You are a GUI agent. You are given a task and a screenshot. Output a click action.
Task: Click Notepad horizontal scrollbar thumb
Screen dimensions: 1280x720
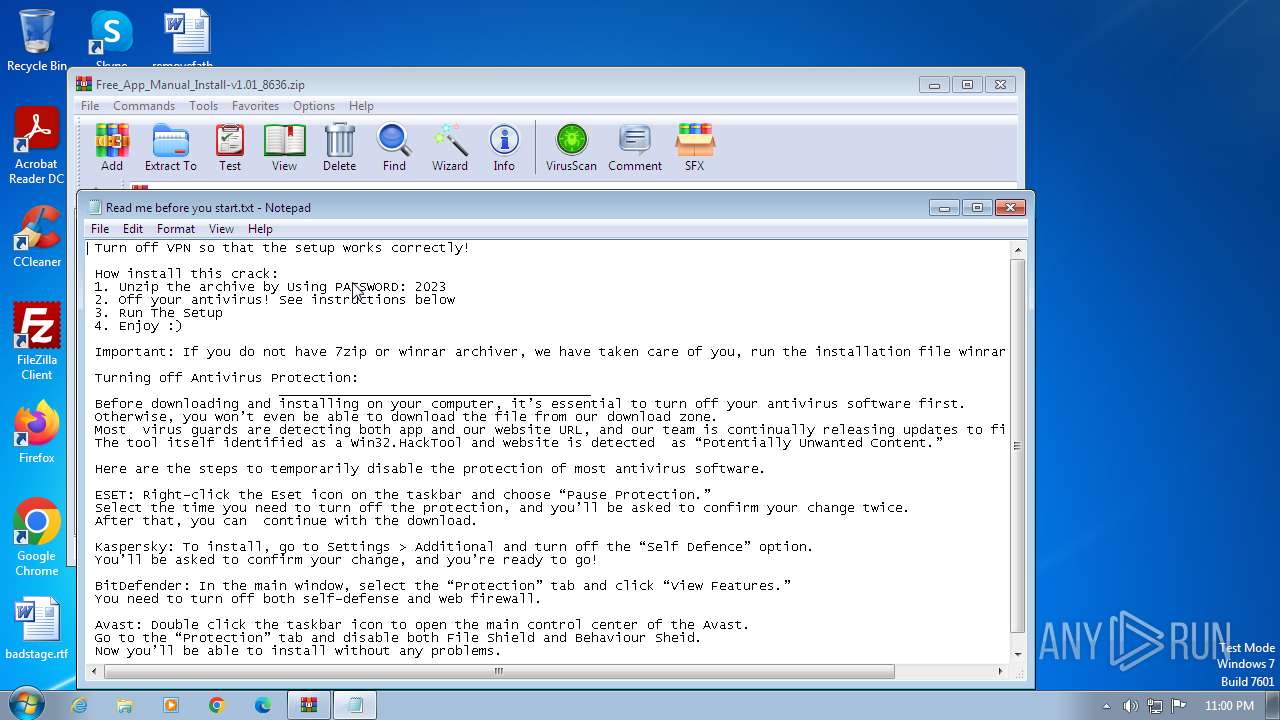[498, 671]
